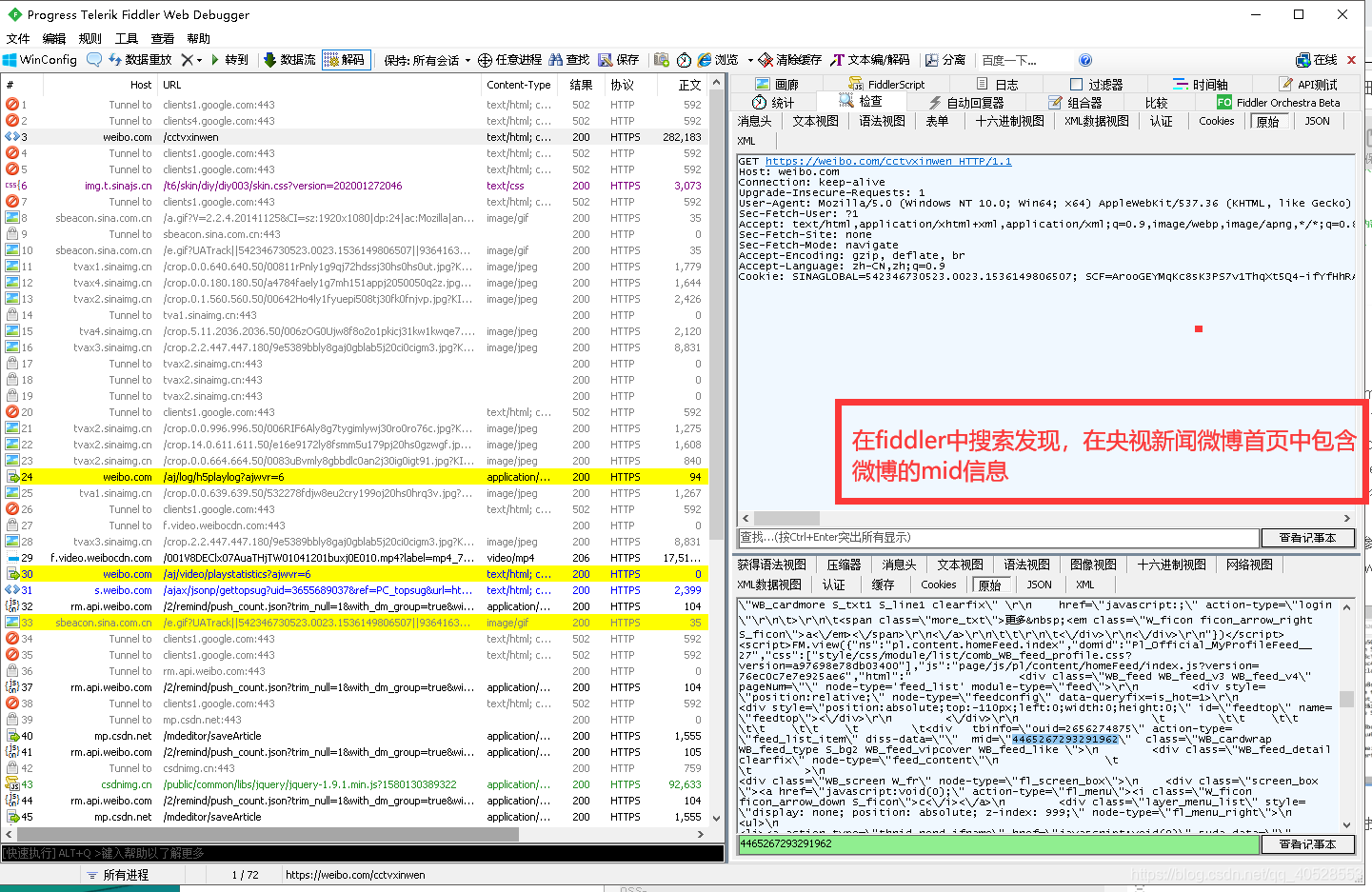Viewport: 1372px width, 892px height.
Task: Click response search field with 4465267293291962
Action: pyautogui.click(x=999, y=844)
